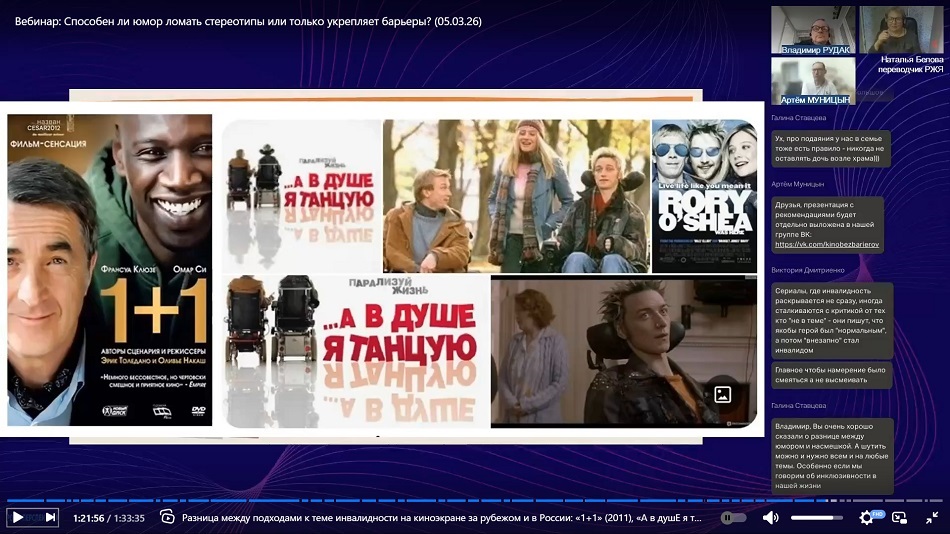Select Владимир Рудак's webcam thumbnail

click(812, 30)
